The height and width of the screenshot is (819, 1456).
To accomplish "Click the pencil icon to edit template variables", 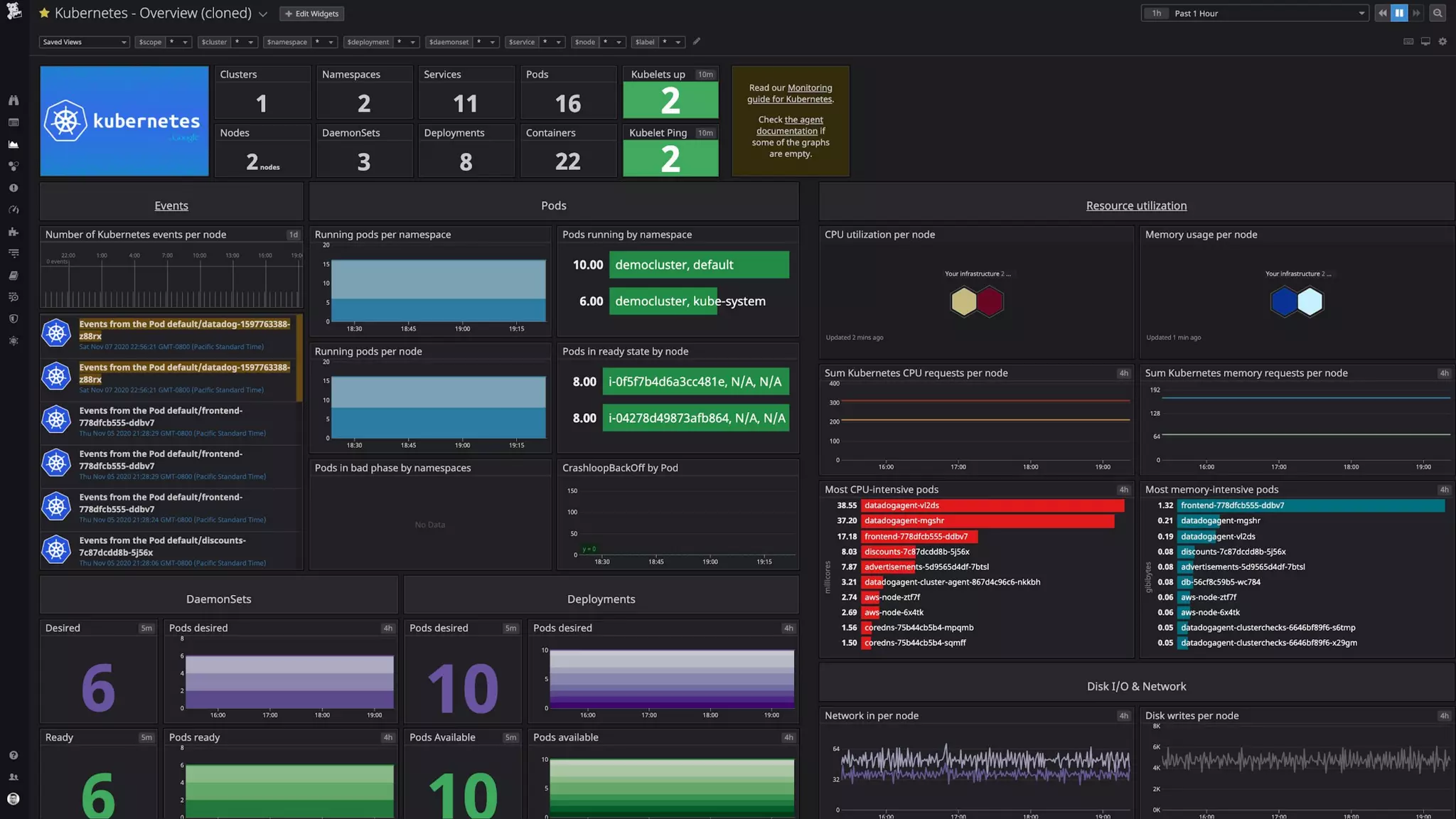I will (x=697, y=41).
